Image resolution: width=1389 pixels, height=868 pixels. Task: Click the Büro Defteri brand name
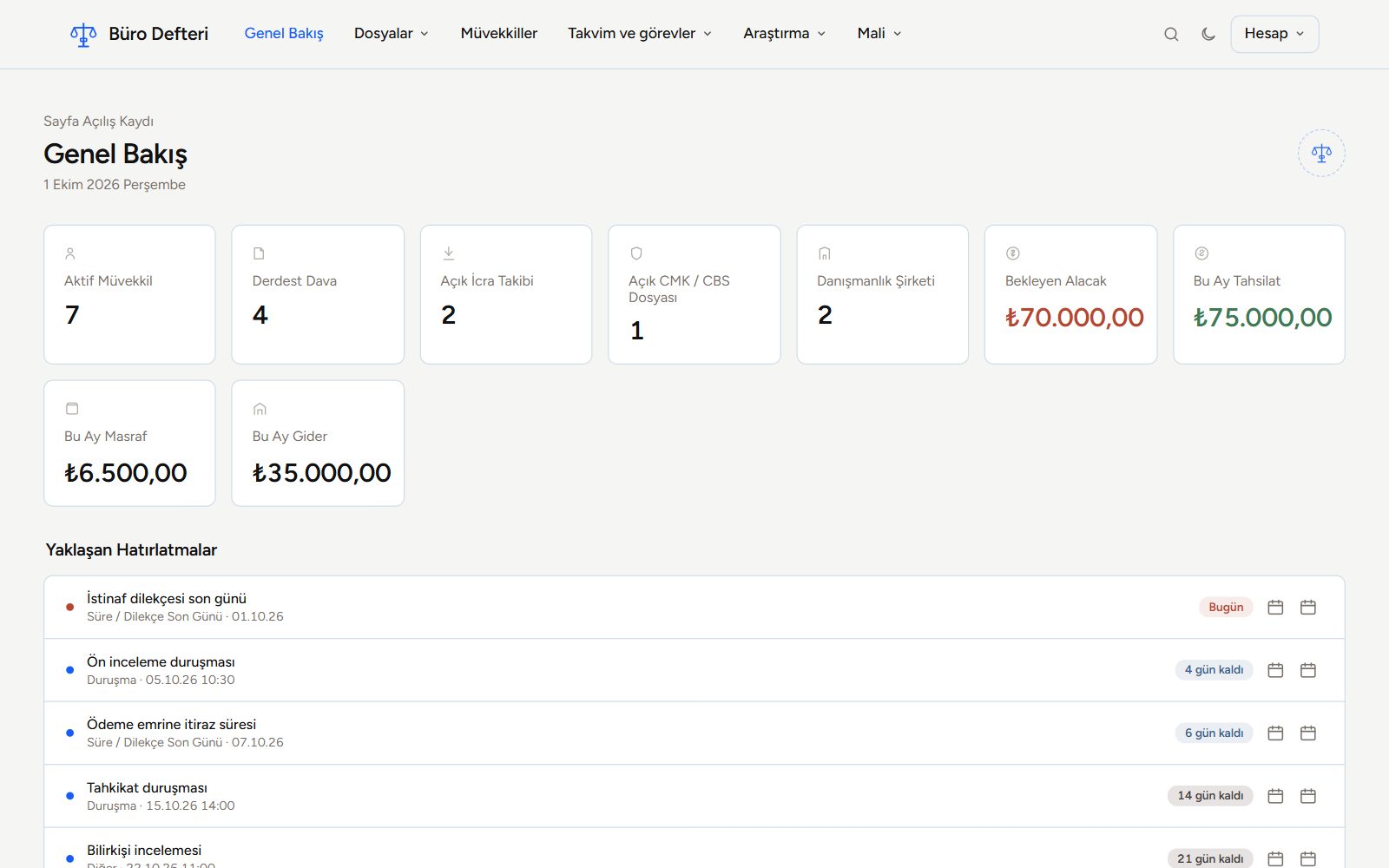[159, 34]
